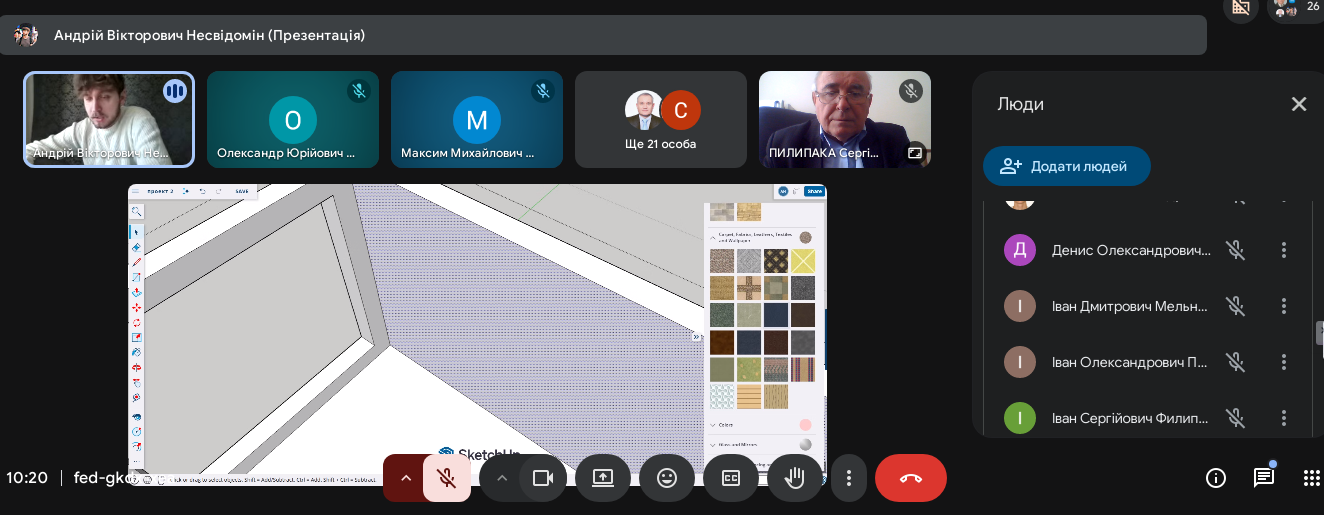Open the chat with everyone icon
This screenshot has height=515, width=1324.
(1264, 478)
